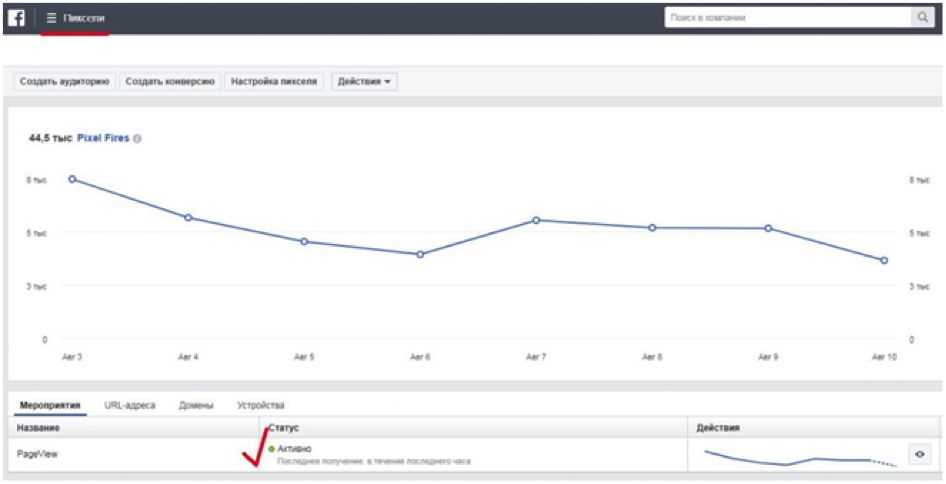946x484 pixels.
Task: Click the Название column header
Action: tap(38, 428)
